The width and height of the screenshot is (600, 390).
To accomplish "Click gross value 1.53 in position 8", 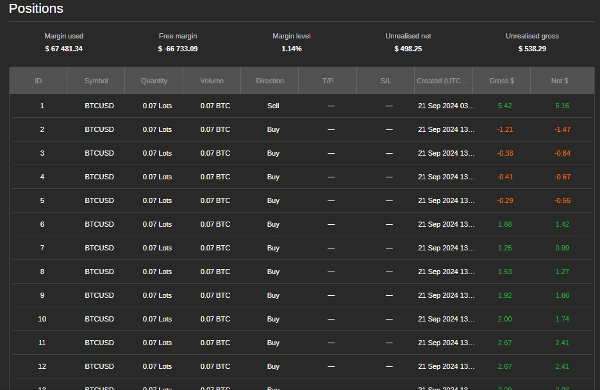I will click(505, 271).
